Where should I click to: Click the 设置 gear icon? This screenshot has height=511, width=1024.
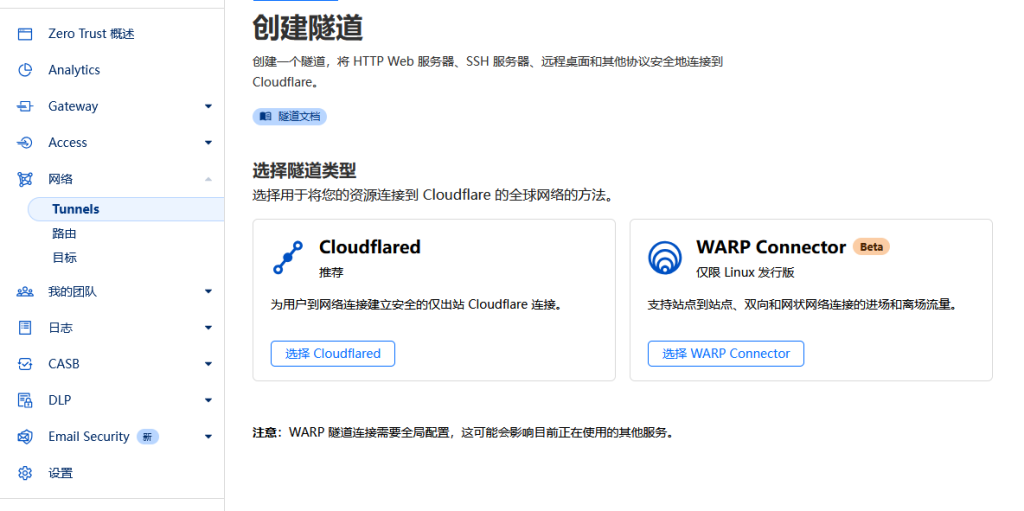tap(25, 473)
